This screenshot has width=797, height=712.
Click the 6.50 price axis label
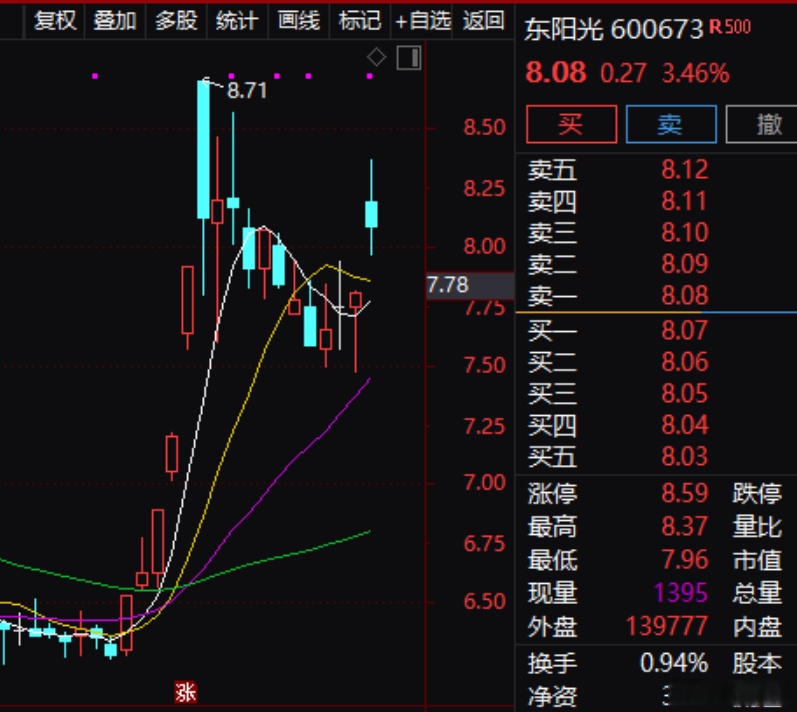click(x=484, y=602)
